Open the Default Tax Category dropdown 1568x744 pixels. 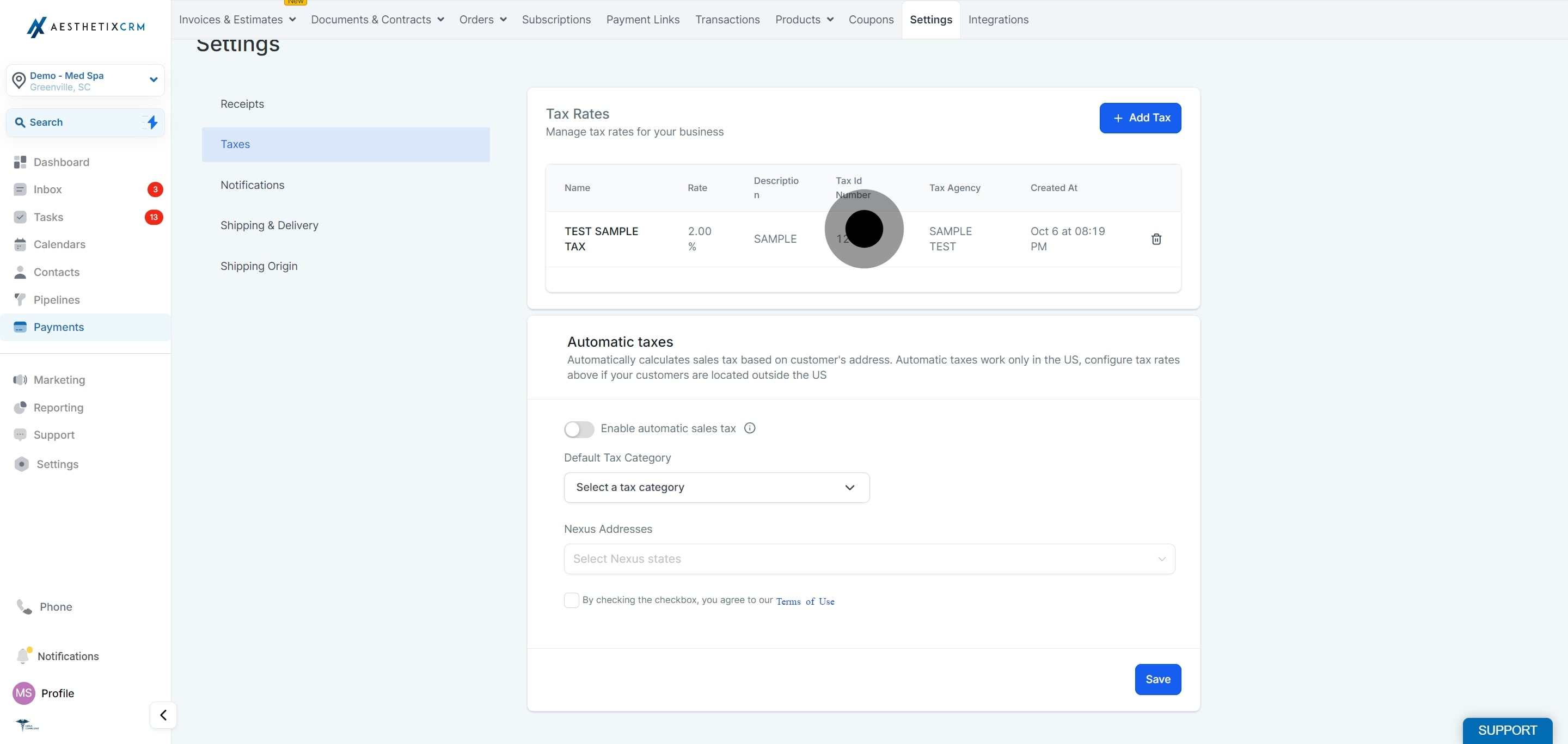point(716,487)
